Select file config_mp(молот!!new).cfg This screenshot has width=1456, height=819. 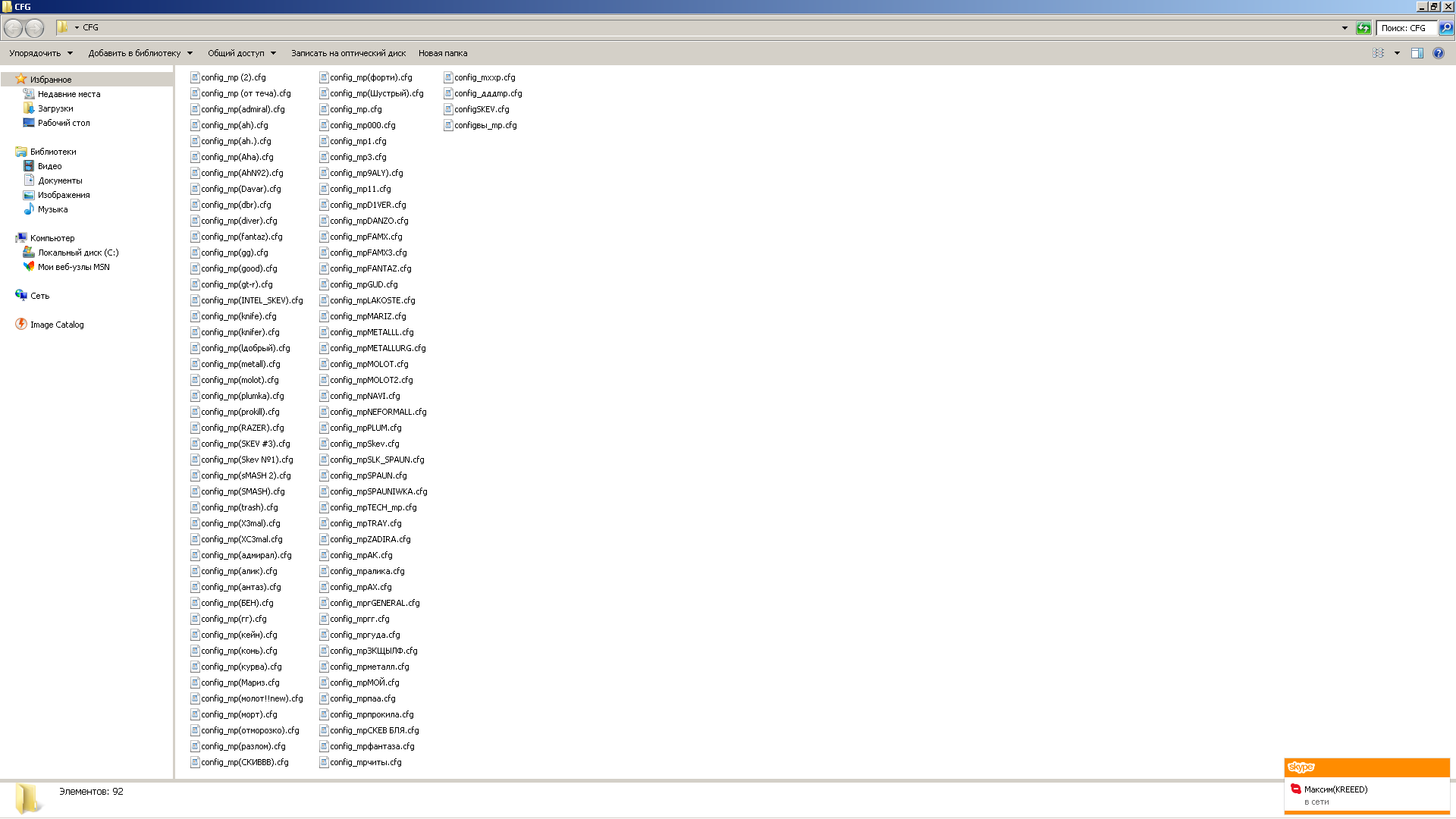tap(246, 698)
